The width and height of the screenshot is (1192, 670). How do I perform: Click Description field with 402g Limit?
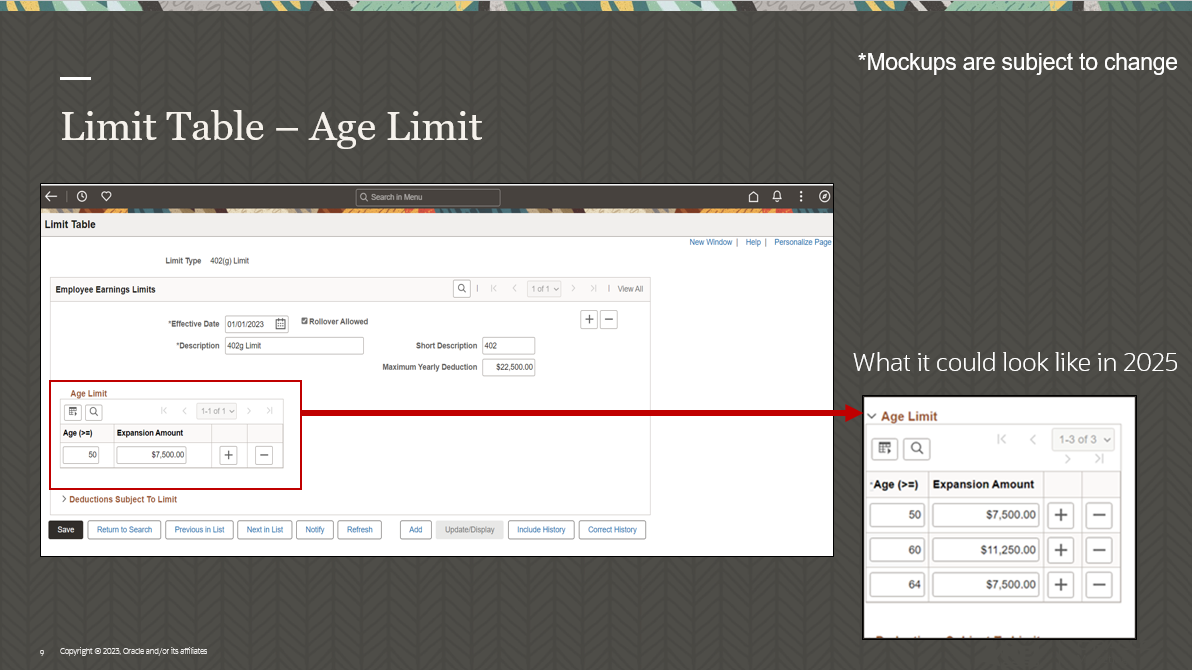coord(294,345)
